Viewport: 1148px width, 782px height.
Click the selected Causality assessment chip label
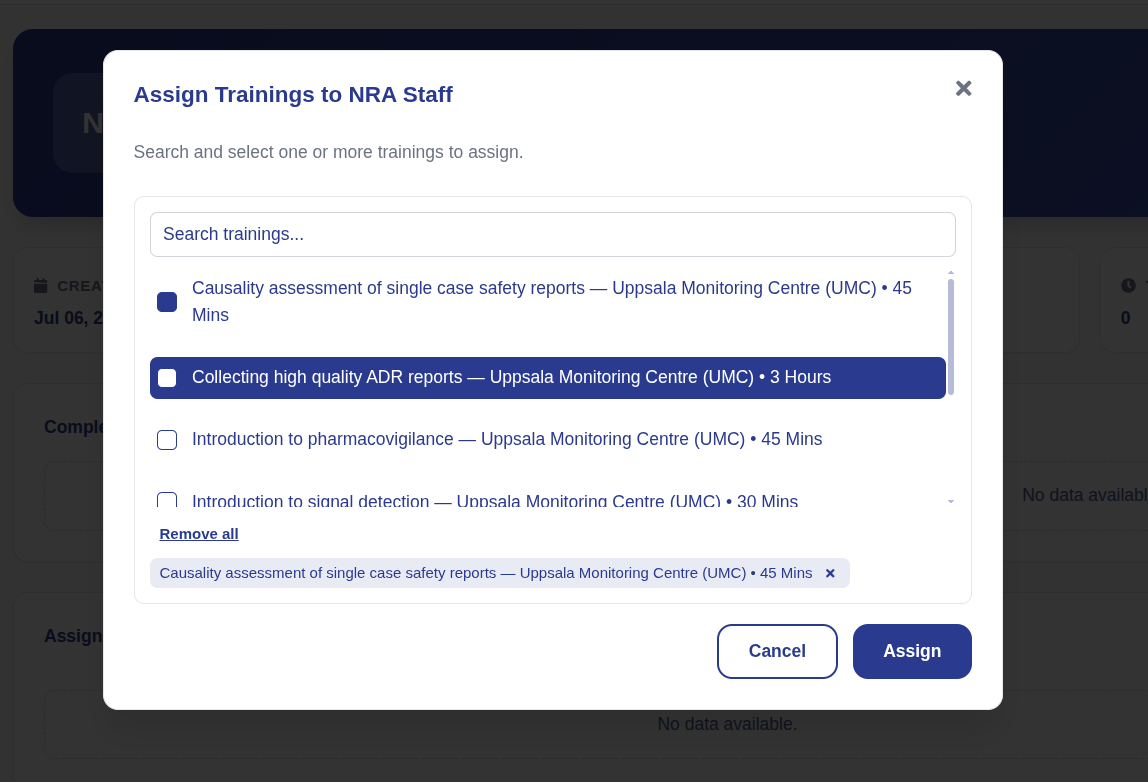click(x=486, y=573)
